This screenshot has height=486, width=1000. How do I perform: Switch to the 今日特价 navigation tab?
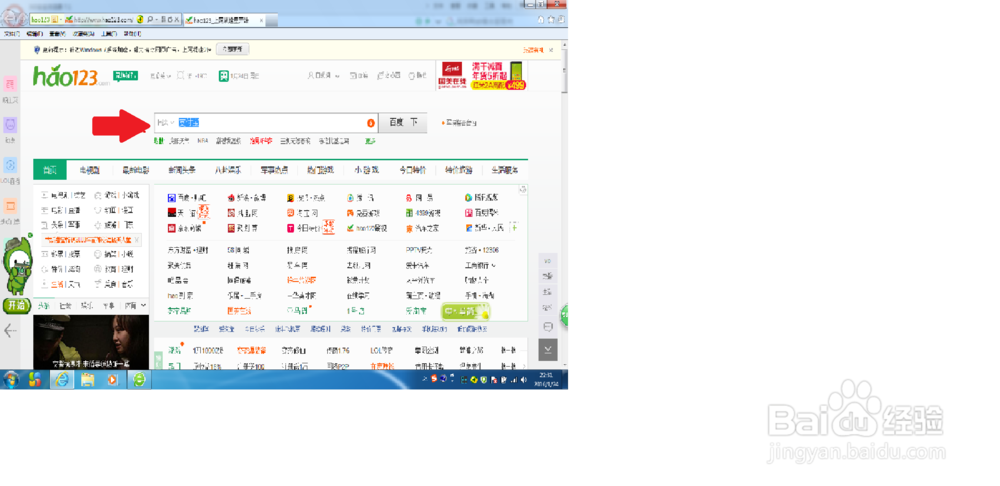[412, 170]
